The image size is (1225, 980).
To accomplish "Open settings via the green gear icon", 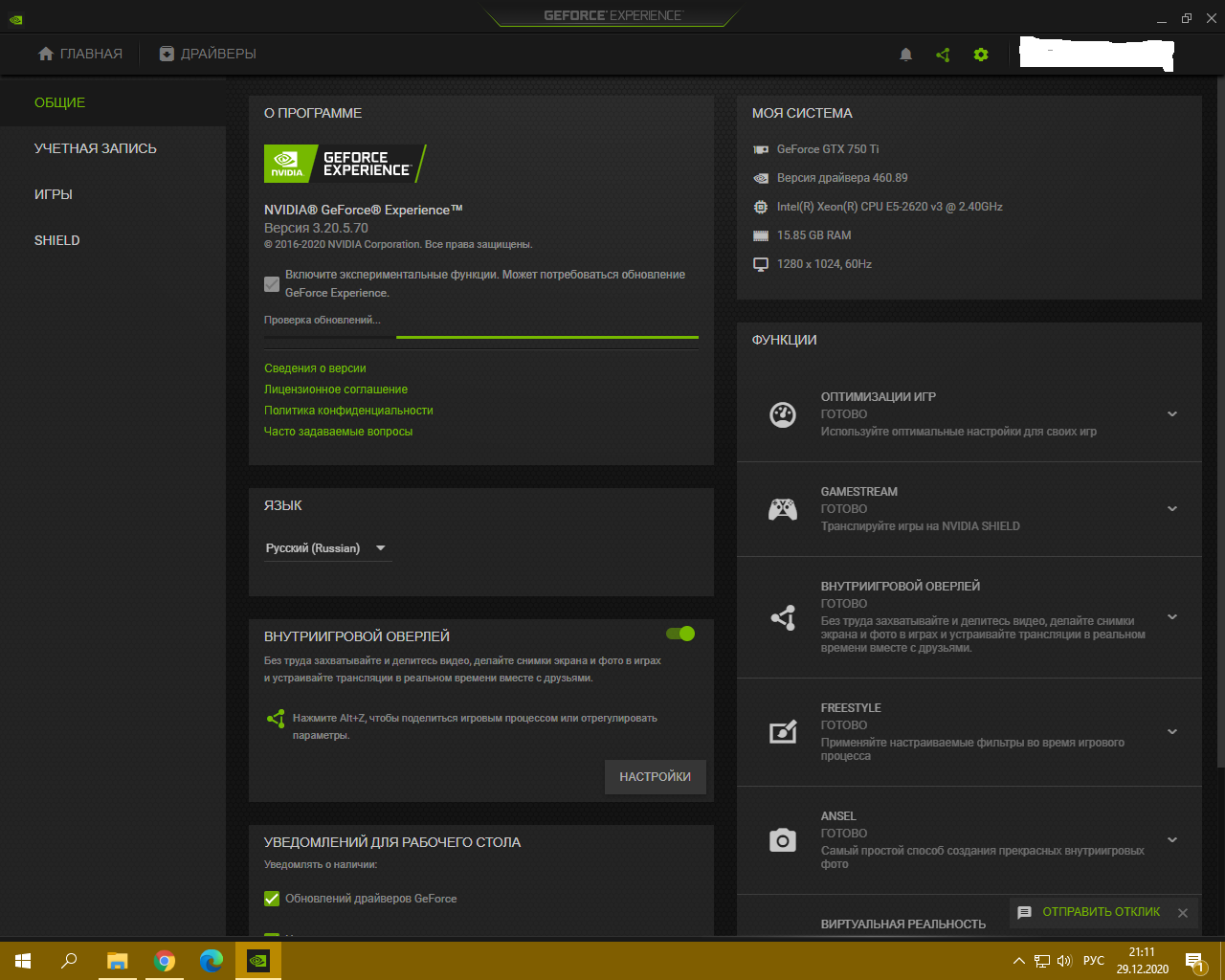I will [981, 55].
